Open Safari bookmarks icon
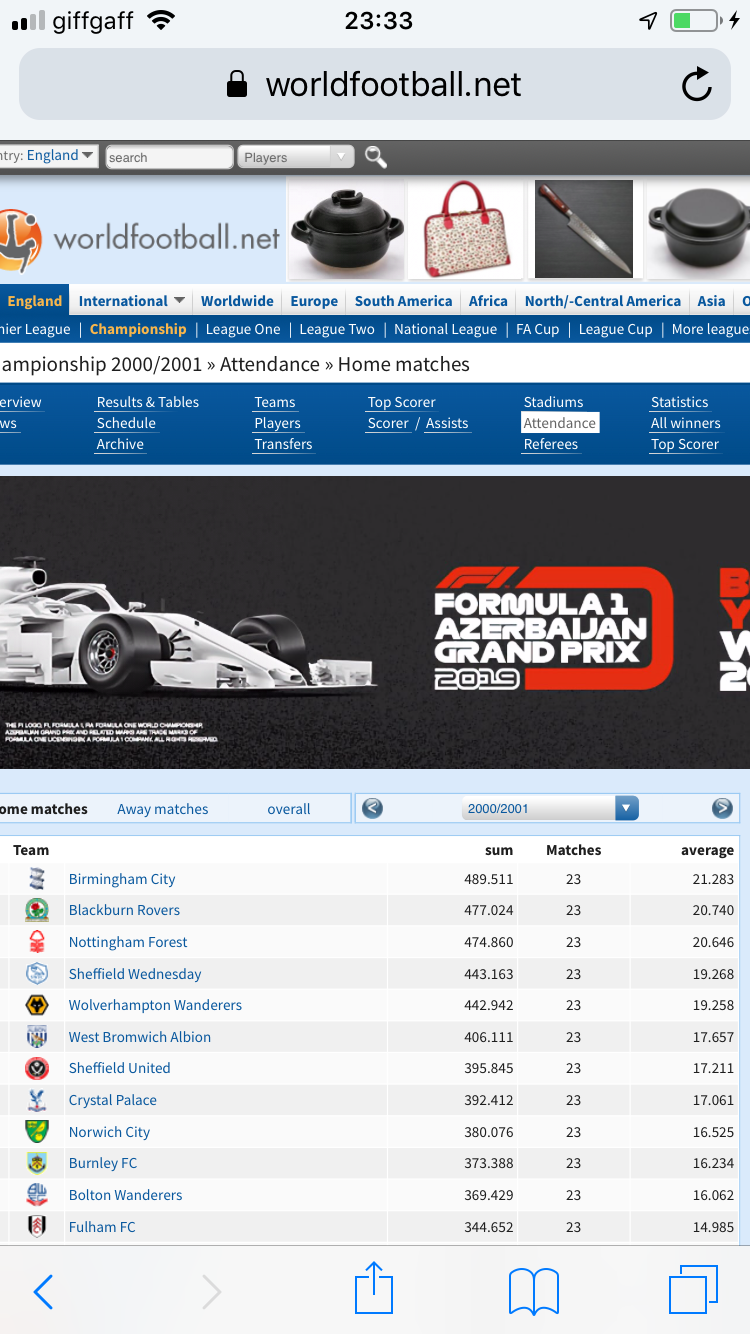Image resolution: width=750 pixels, height=1334 pixels. click(533, 1291)
